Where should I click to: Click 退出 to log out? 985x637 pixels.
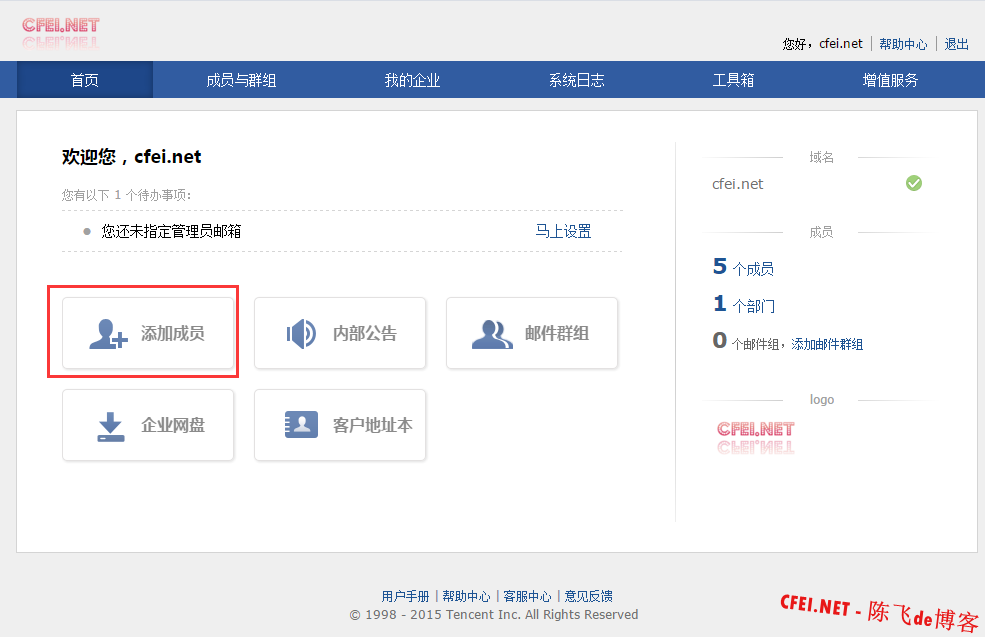957,44
